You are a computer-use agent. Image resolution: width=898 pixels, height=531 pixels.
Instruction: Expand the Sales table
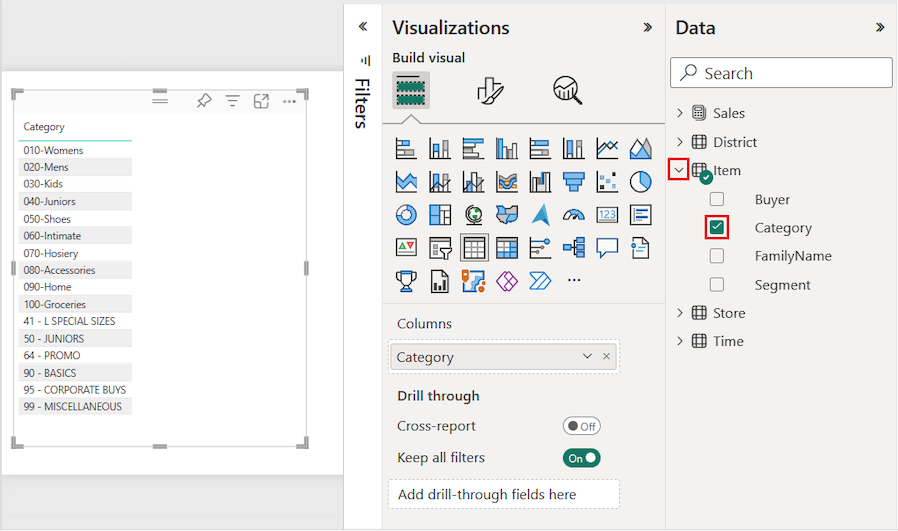680,113
